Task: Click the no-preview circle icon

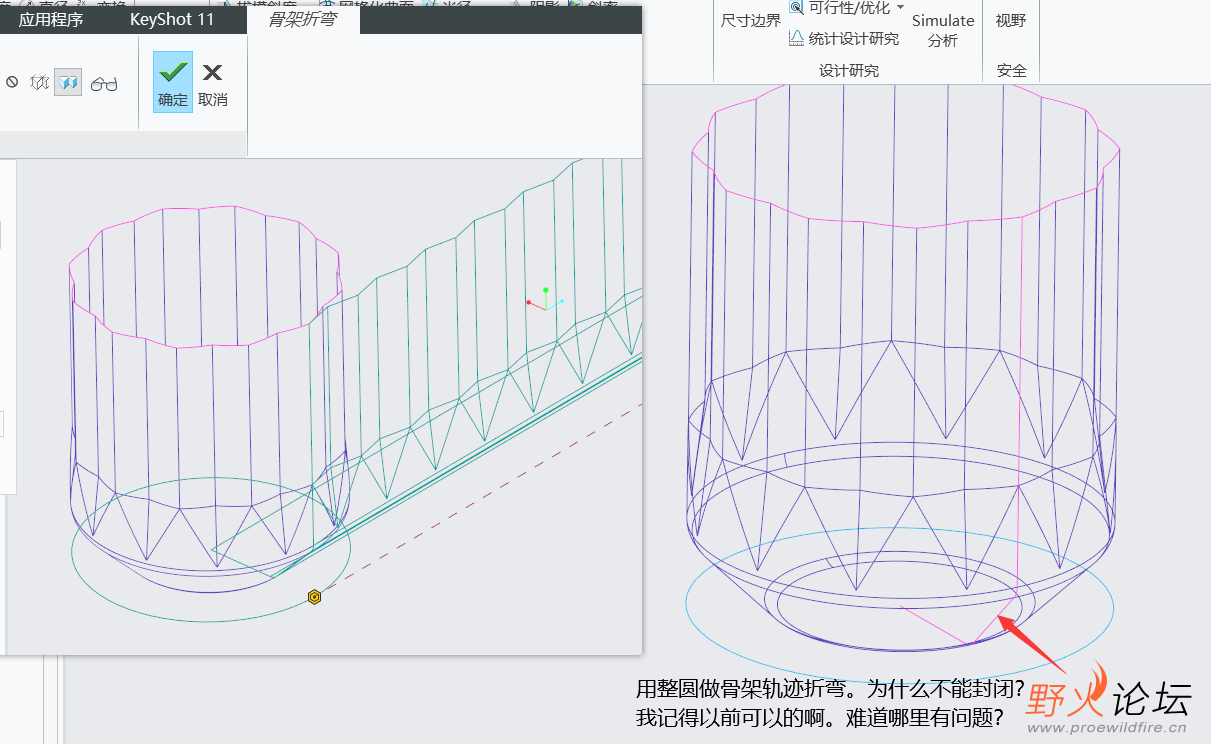Action: (x=12, y=83)
